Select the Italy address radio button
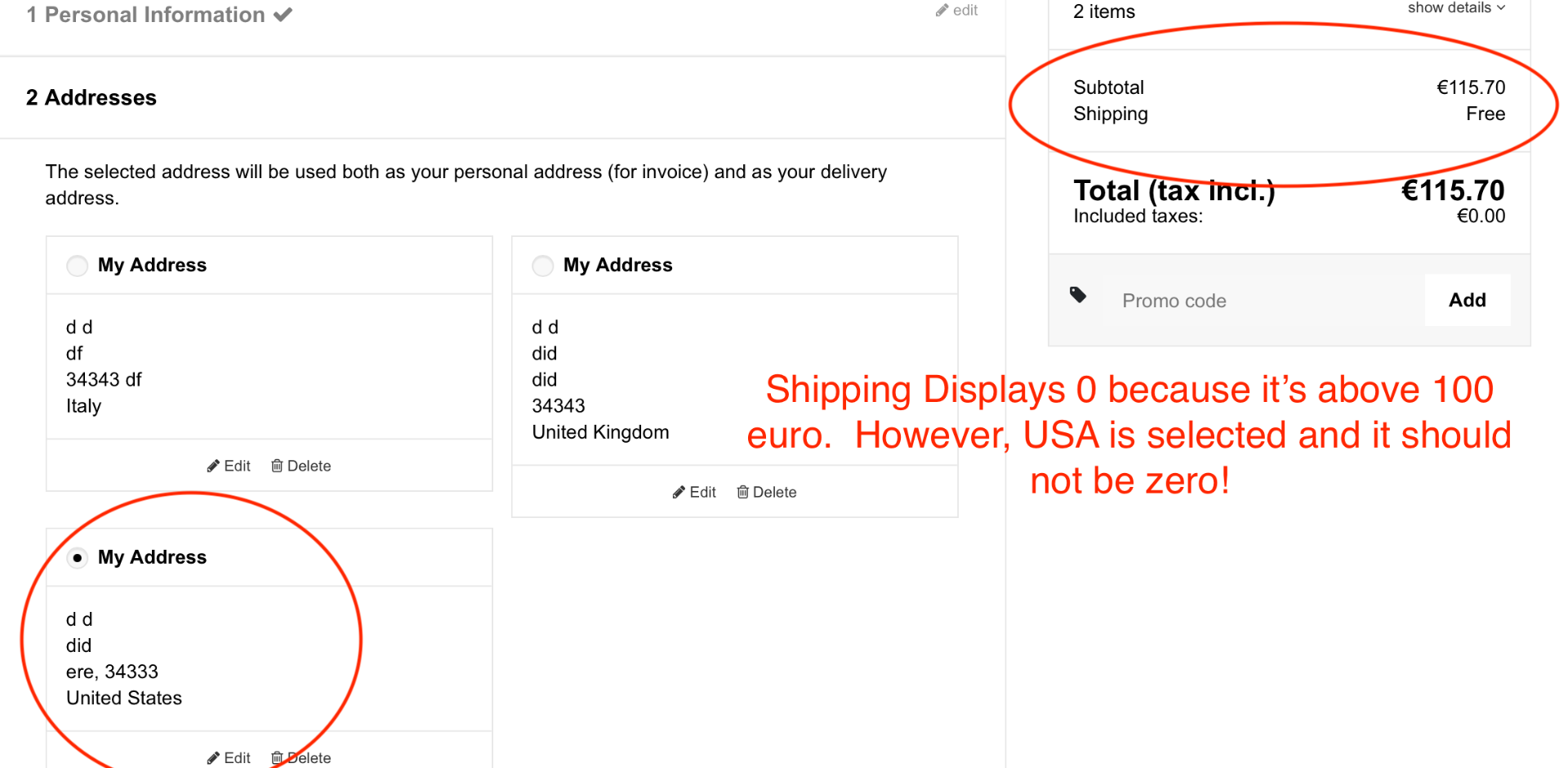 pos(78,266)
